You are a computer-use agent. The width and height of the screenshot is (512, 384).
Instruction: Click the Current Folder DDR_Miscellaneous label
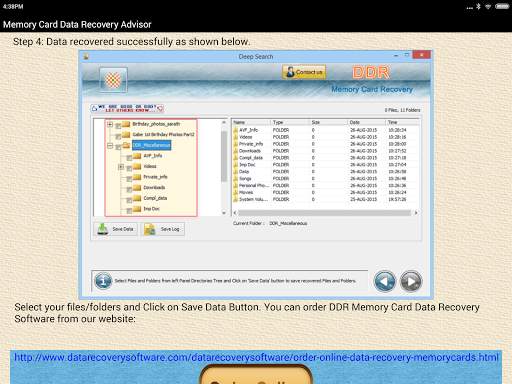click(x=270, y=223)
